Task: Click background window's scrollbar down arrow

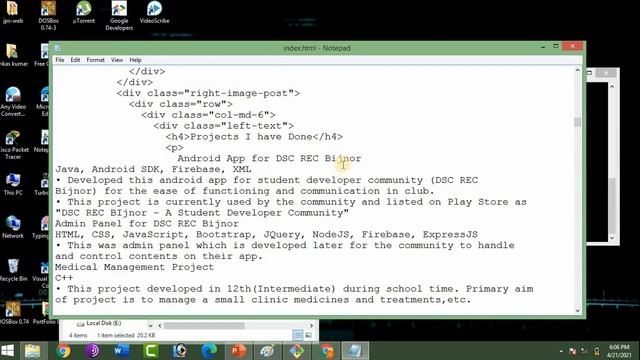Action: tap(611, 238)
